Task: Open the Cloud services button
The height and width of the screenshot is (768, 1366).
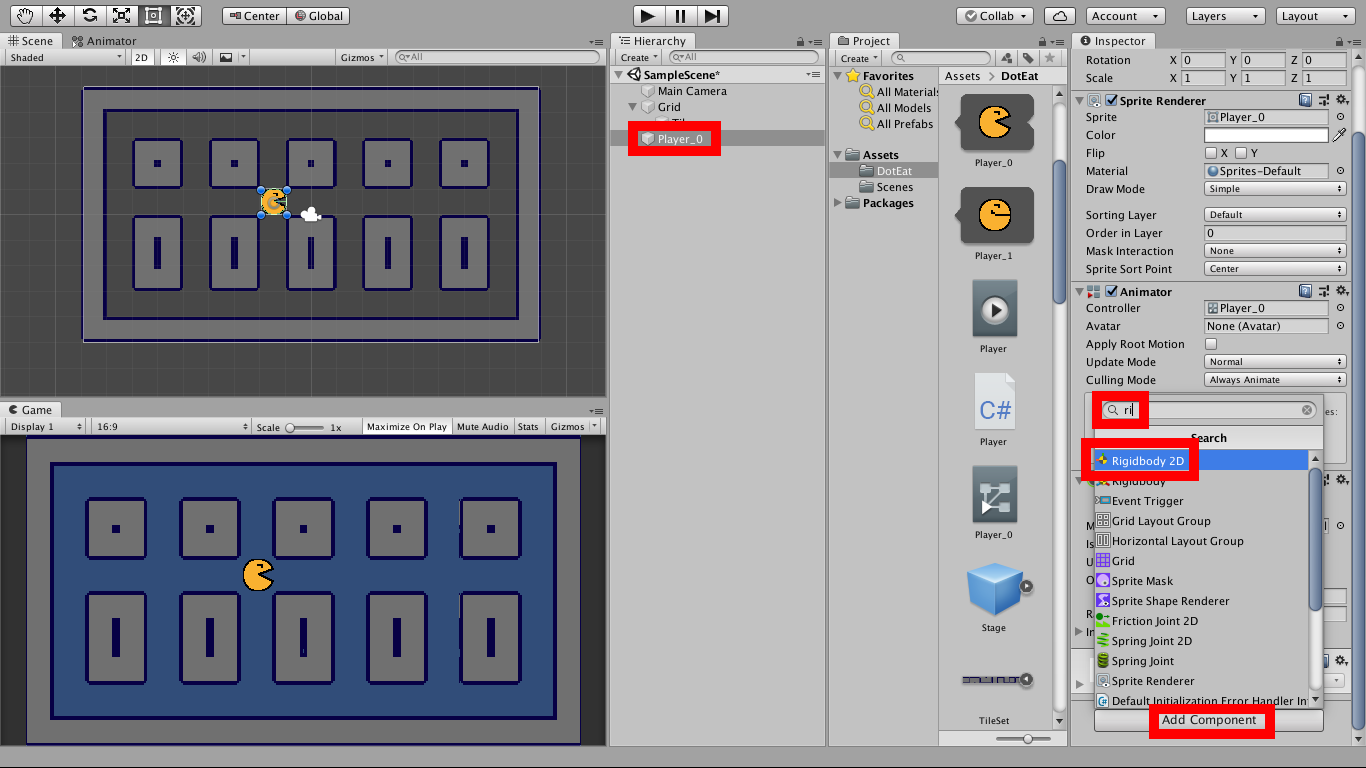Action: pyautogui.click(x=1059, y=16)
